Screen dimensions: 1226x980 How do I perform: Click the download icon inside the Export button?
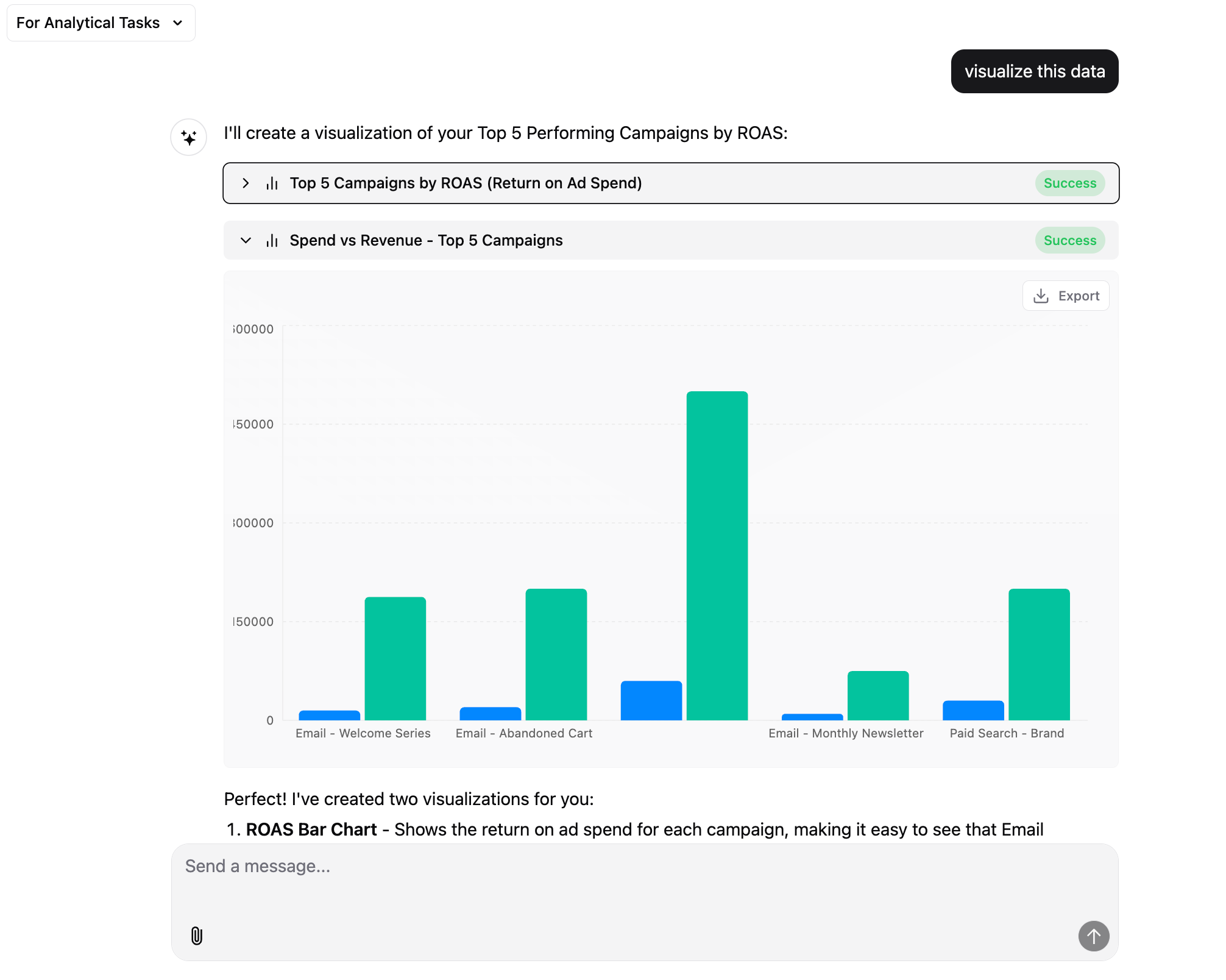[x=1041, y=295]
